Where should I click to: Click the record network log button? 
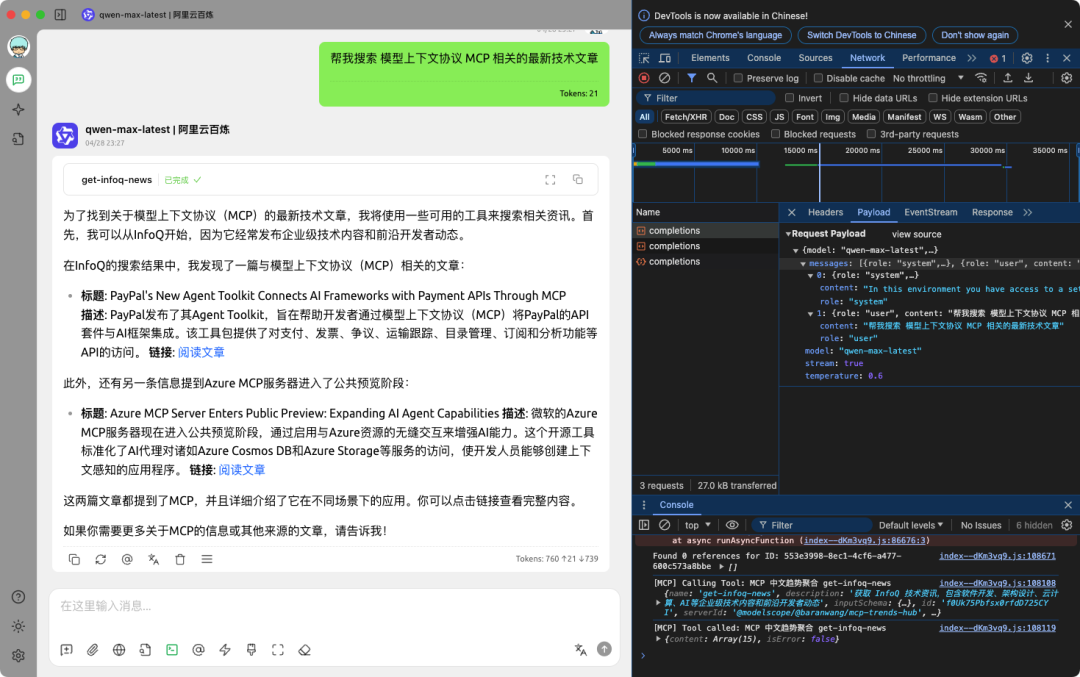tap(644, 78)
